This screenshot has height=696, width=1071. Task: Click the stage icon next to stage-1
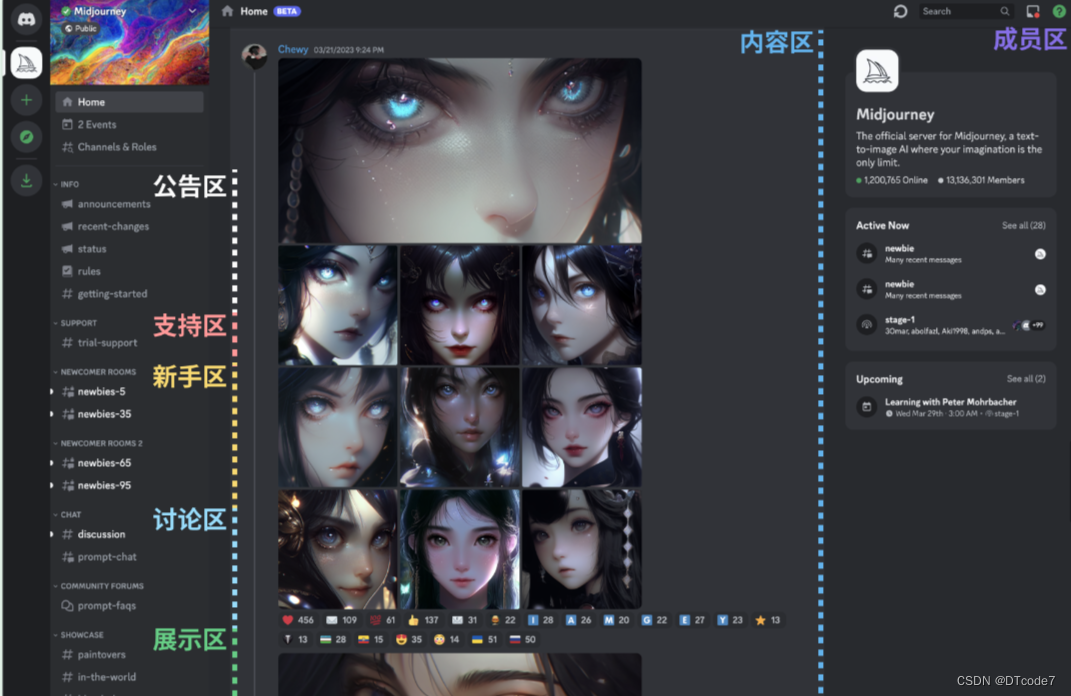tap(867, 325)
